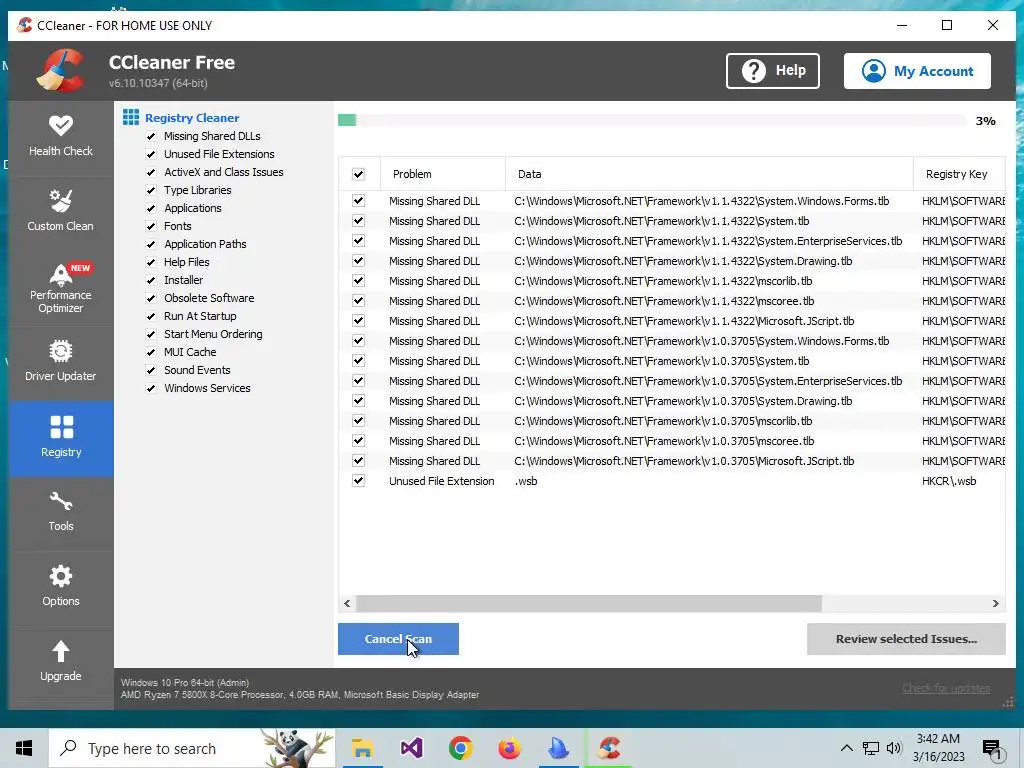This screenshot has height=768, width=1024.
Task: Toggle Unused File Extensions checkbox
Action: click(x=151, y=154)
